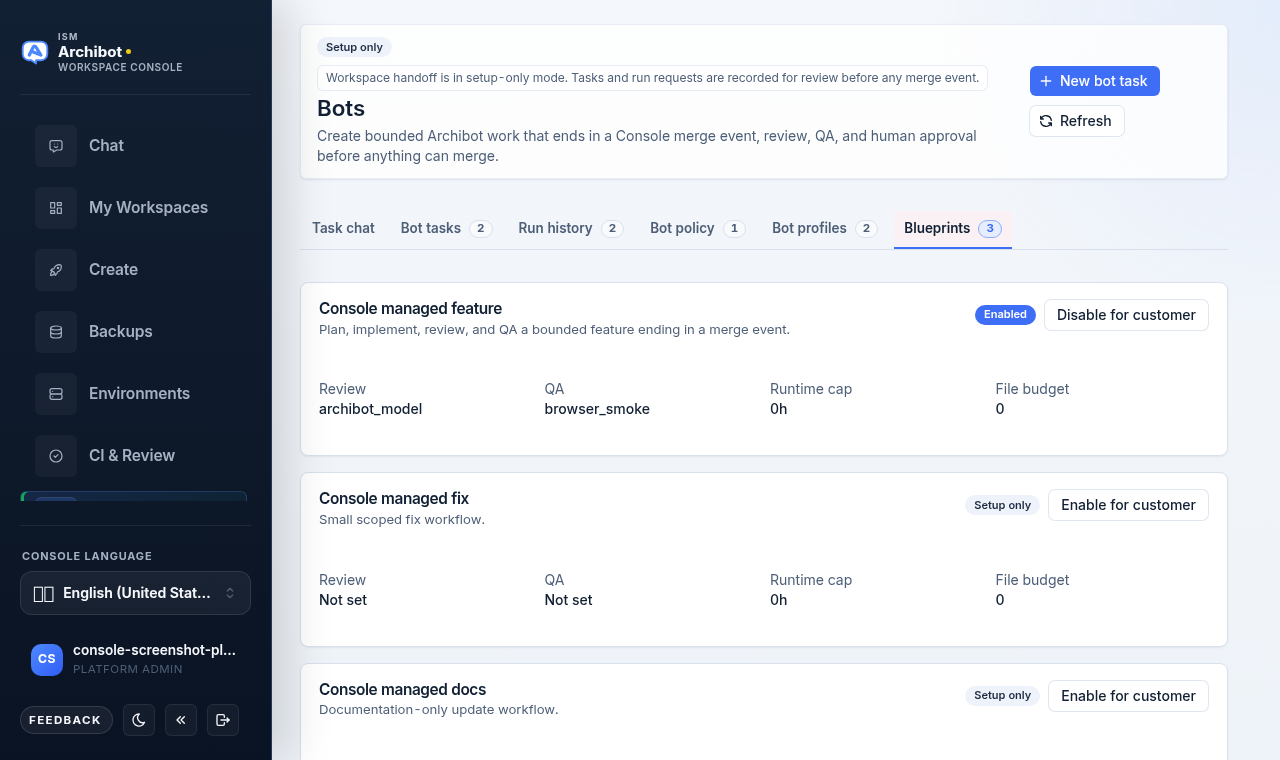Click the PLATFORM ADMIN role label
Image resolution: width=1280 pixels, height=760 pixels.
click(128, 669)
